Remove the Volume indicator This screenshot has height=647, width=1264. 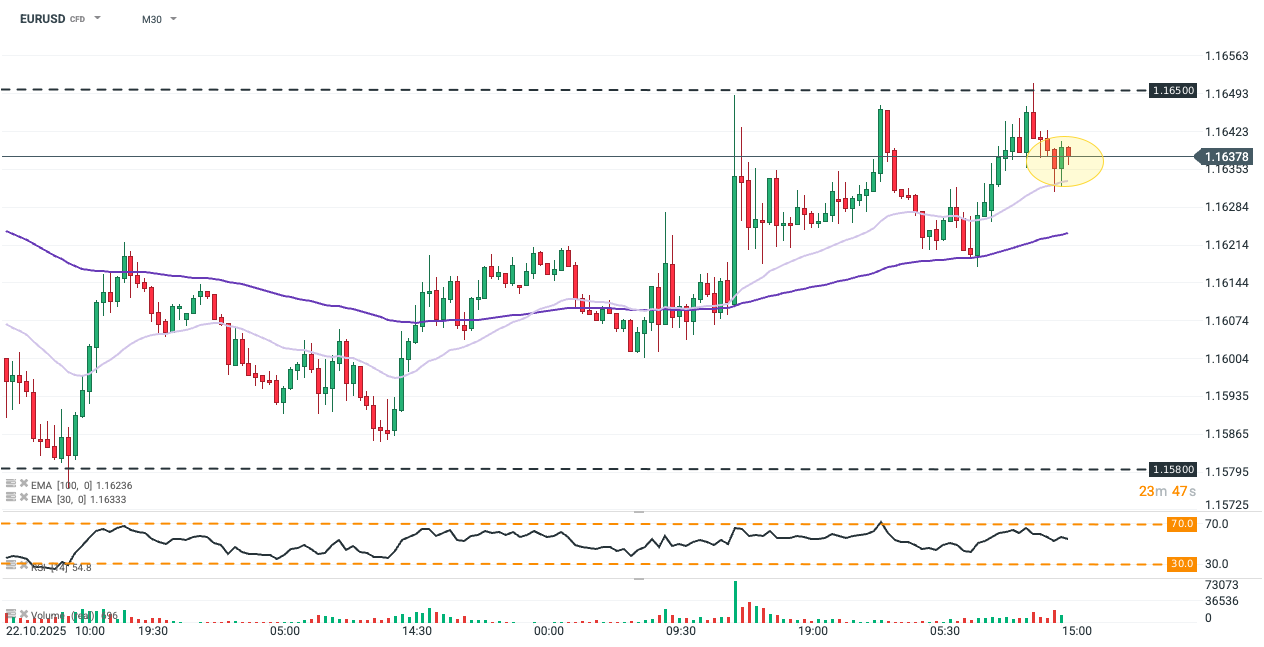23,615
